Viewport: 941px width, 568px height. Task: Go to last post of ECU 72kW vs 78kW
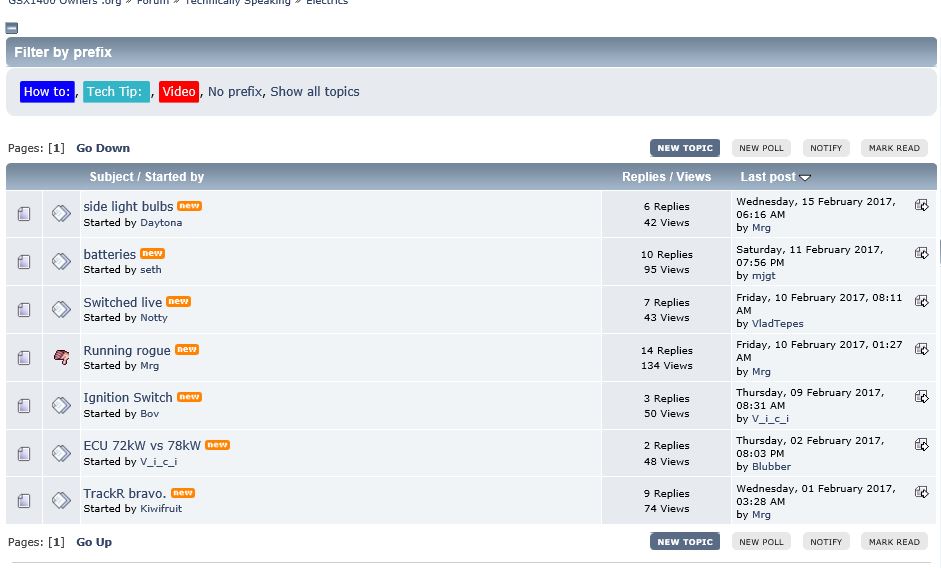point(922,445)
